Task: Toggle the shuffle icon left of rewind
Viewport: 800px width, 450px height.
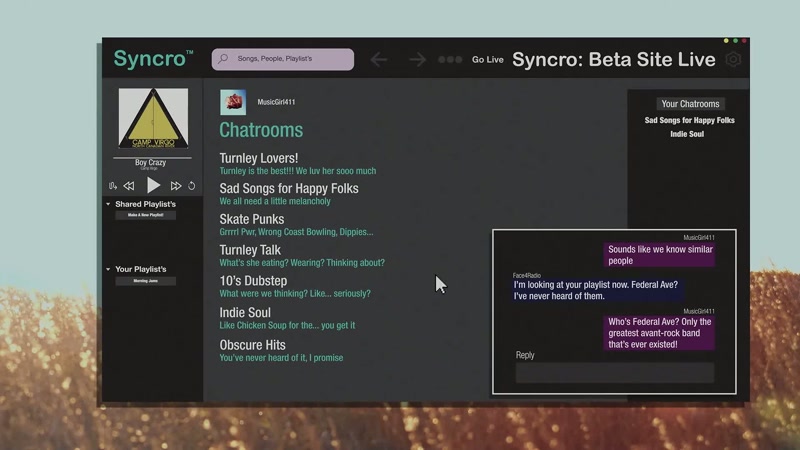Action: 113,186
